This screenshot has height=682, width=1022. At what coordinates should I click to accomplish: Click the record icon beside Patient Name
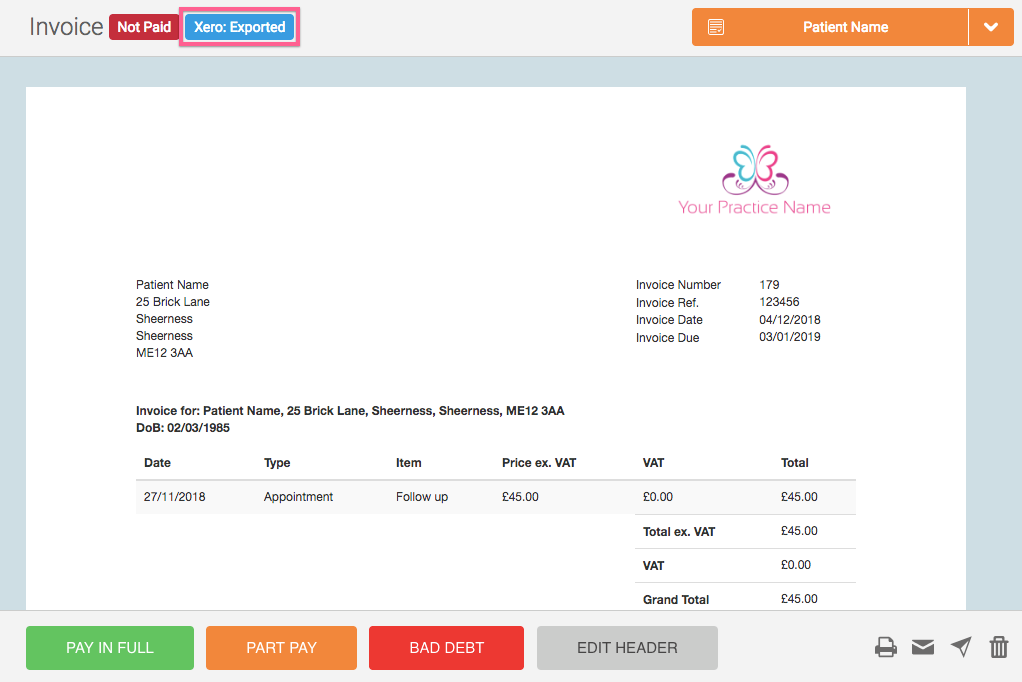tap(716, 27)
